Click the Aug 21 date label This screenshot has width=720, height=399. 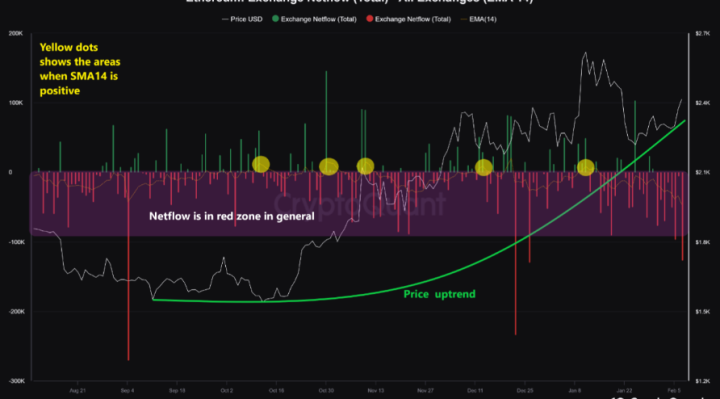pyautogui.click(x=78, y=391)
